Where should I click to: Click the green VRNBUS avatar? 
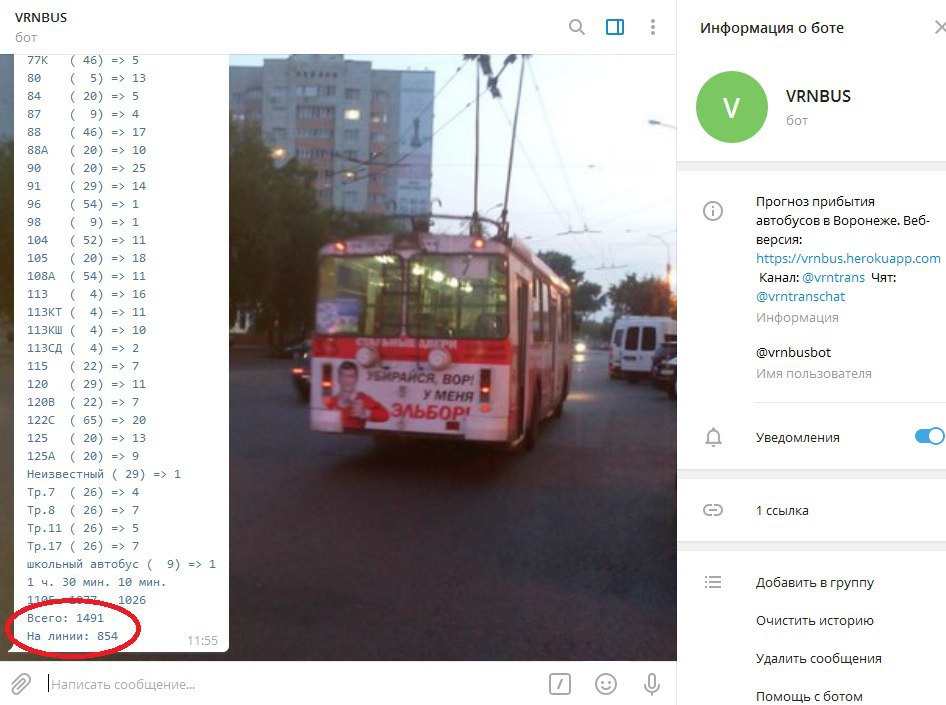pos(731,107)
